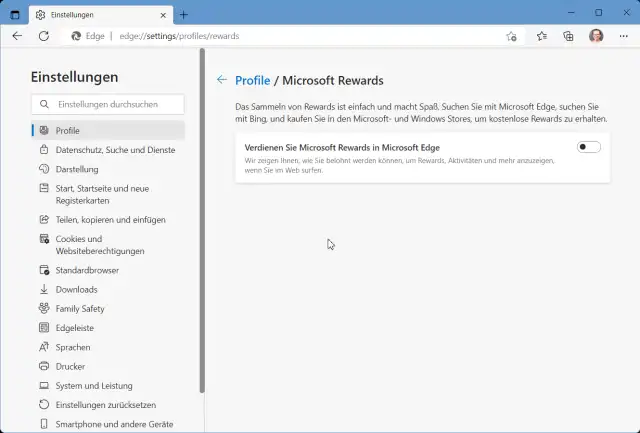Select Profile in settings sidebar
640x433 pixels.
(108, 131)
